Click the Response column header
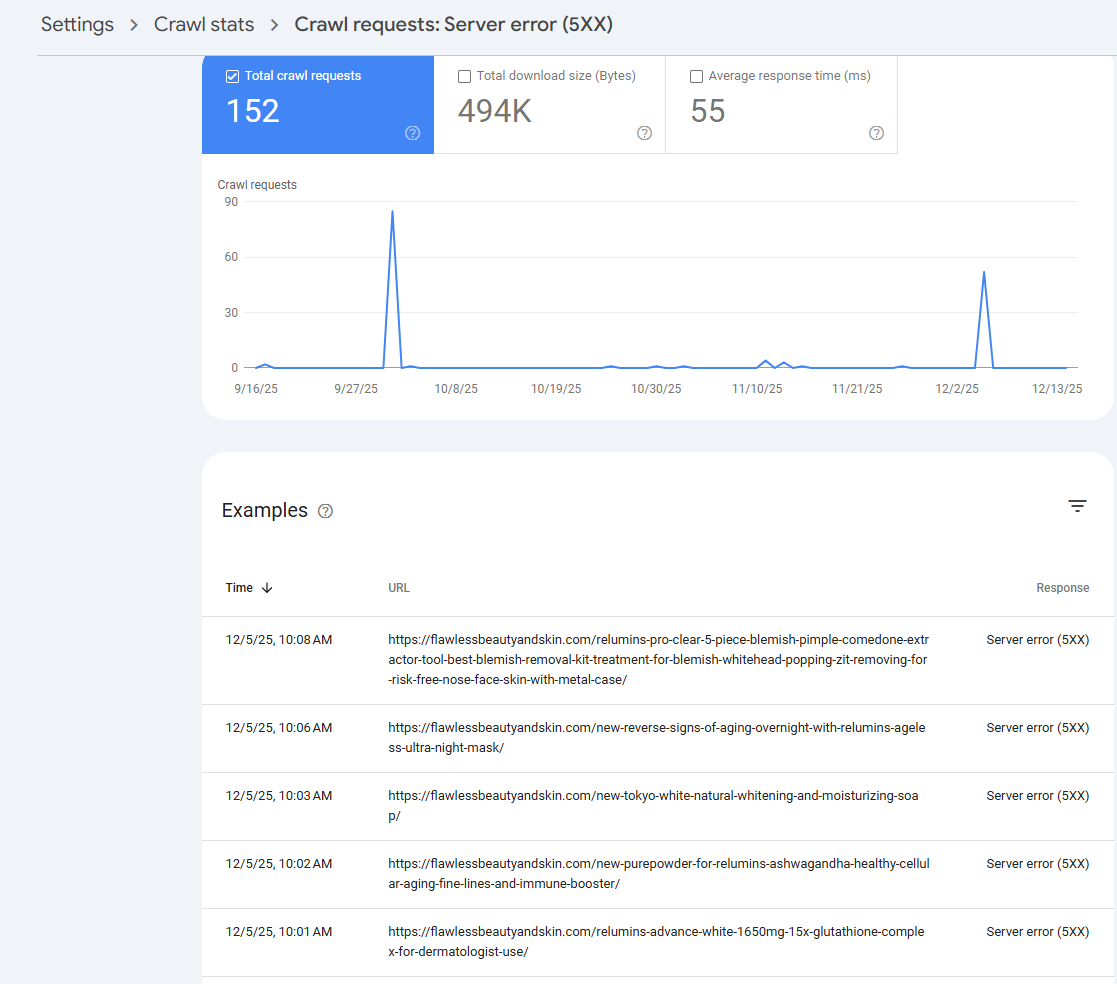Screen dimensions: 1117x984 (1062, 588)
